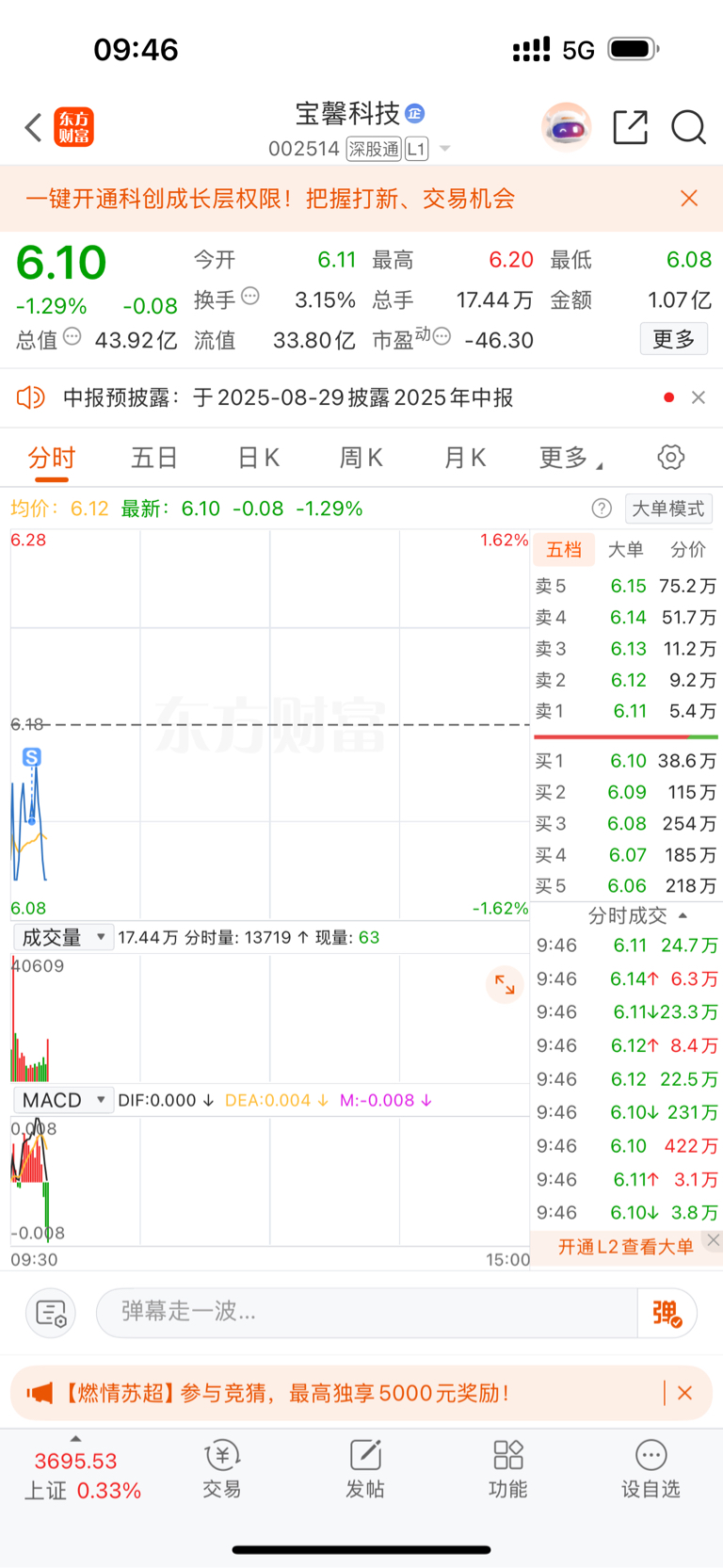Tap the back arrow icon
Viewport: 723px width, 1568px height.
coord(33,127)
